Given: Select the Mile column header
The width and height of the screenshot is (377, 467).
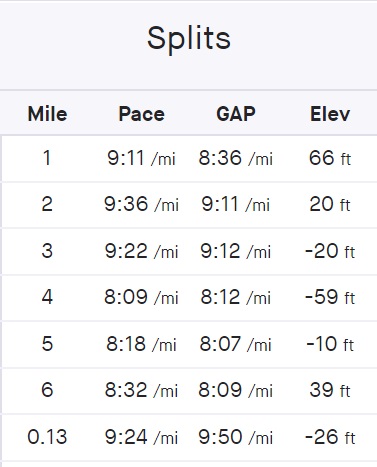Looking at the screenshot, I should [x=47, y=114].
